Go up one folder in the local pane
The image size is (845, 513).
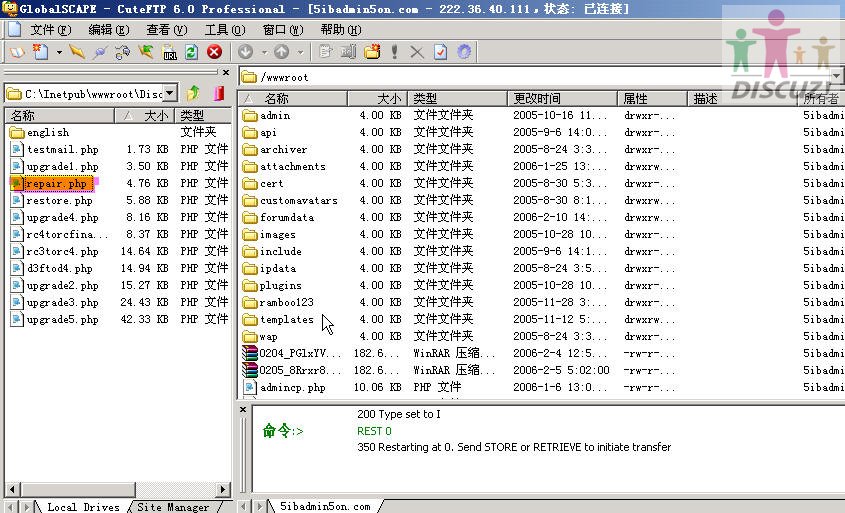click(x=193, y=94)
